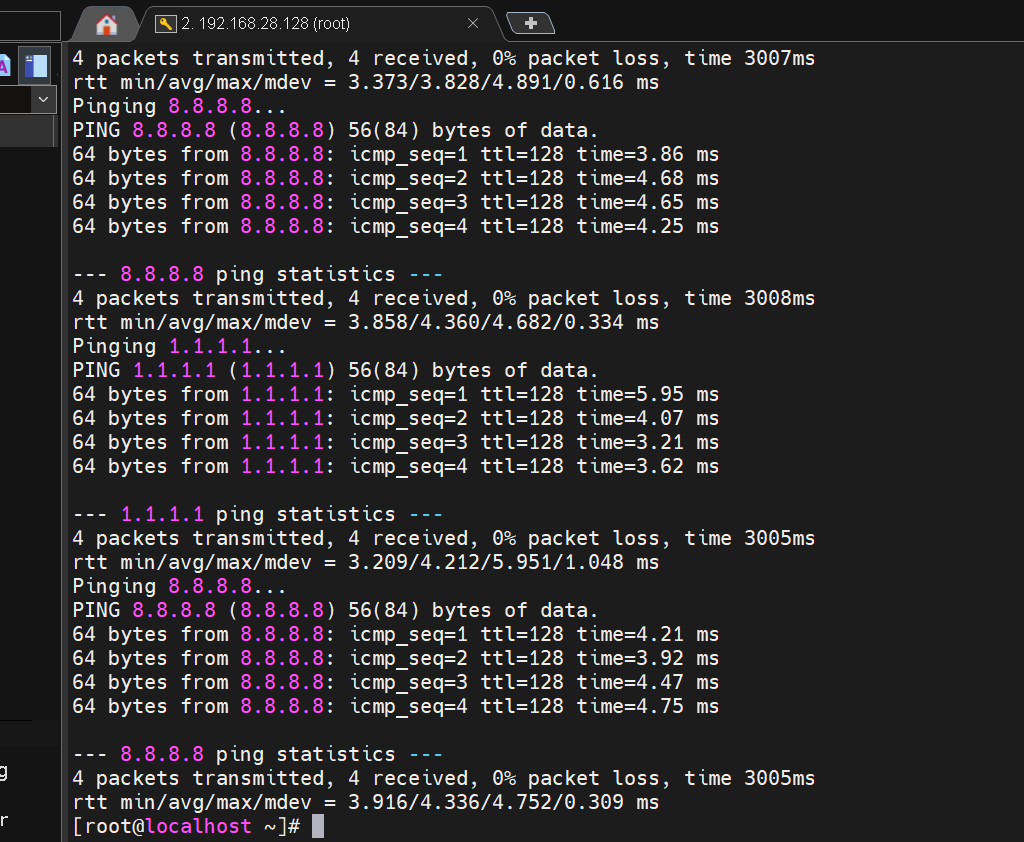The width and height of the screenshot is (1024, 842).
Task: Click the reply line with time=4.07 ms
Action: click(x=395, y=418)
